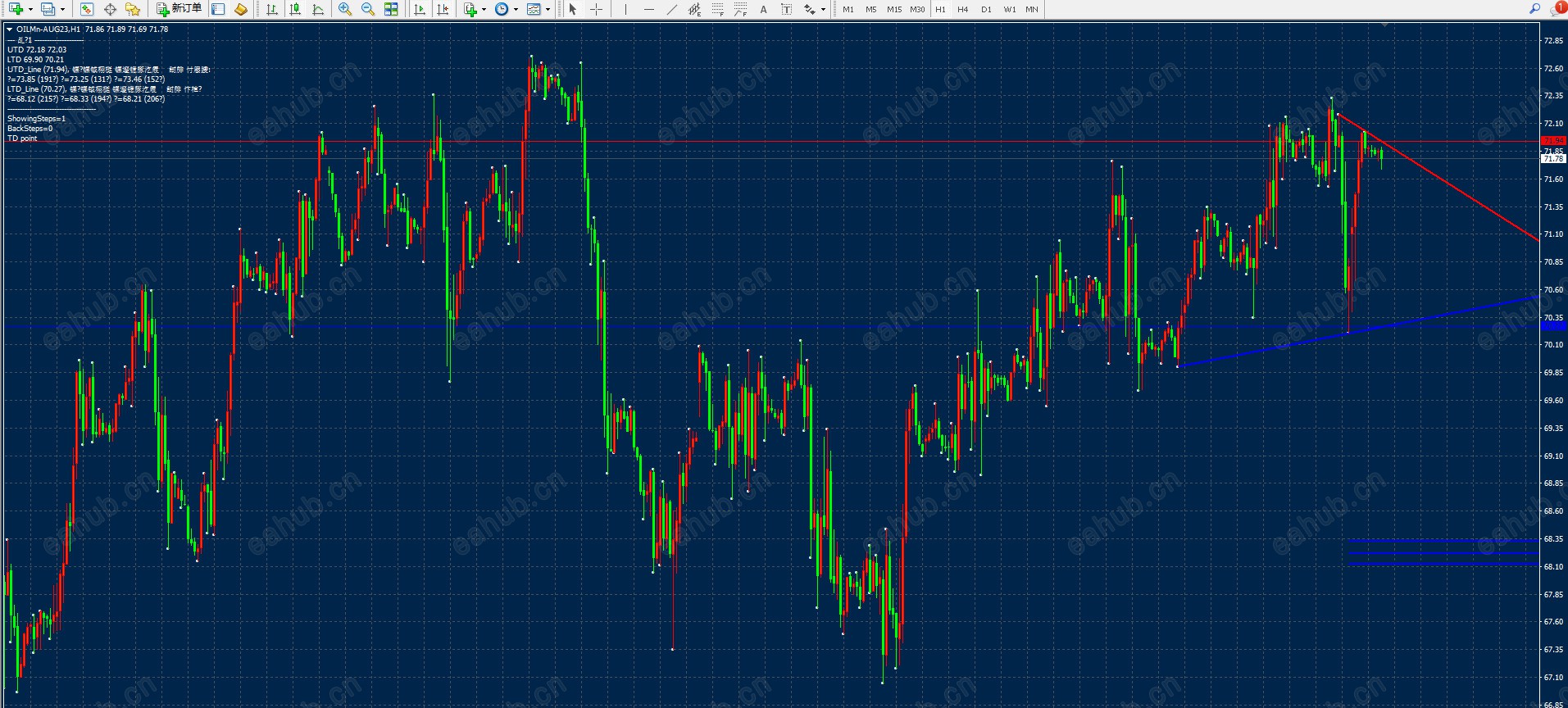Switch to M15 timeframe

click(x=894, y=9)
